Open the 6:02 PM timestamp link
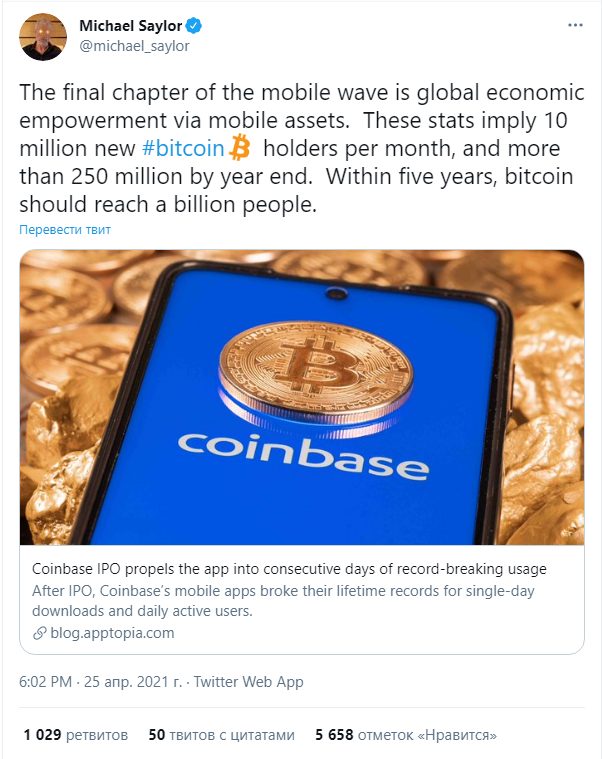 45,682
